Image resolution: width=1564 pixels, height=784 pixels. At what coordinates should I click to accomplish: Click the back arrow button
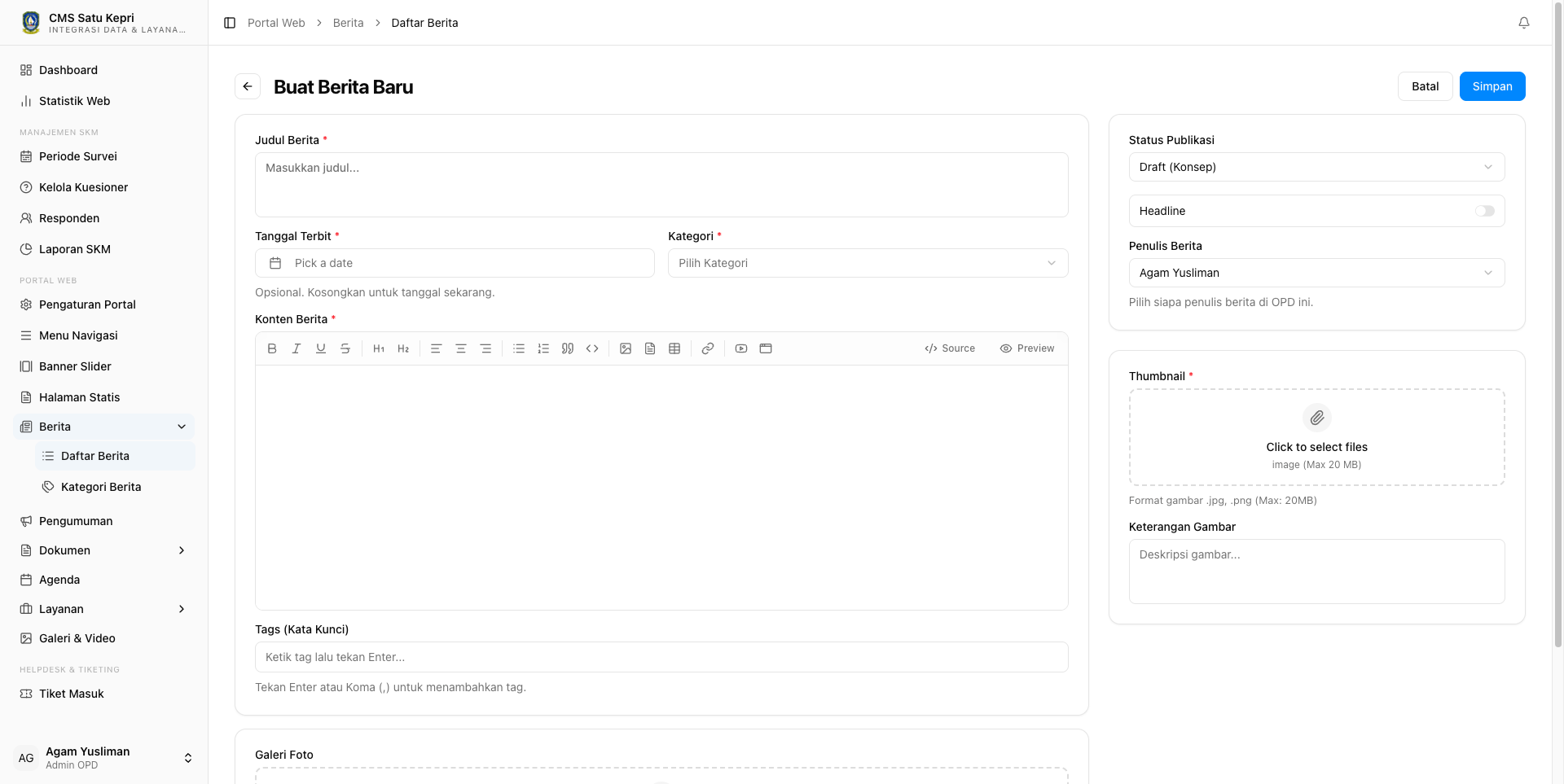coord(248,86)
